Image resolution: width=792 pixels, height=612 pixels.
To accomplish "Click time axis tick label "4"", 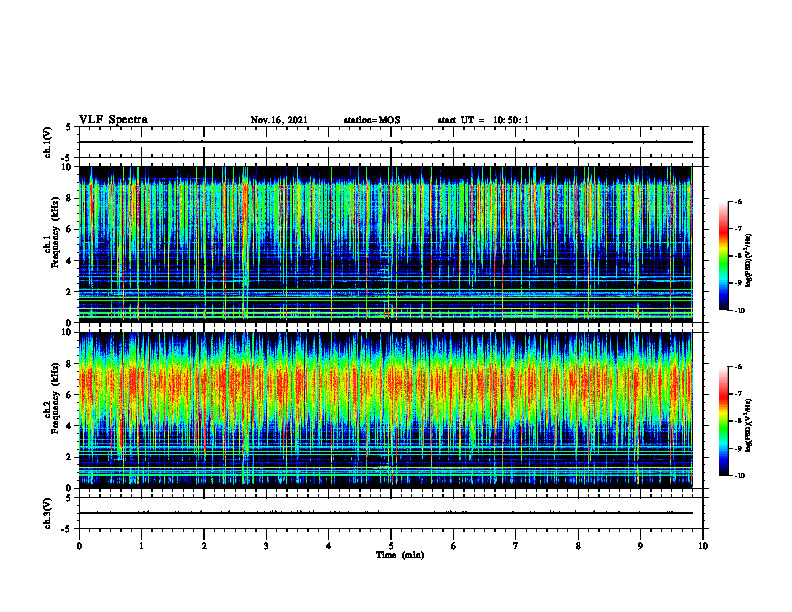I will click(329, 546).
